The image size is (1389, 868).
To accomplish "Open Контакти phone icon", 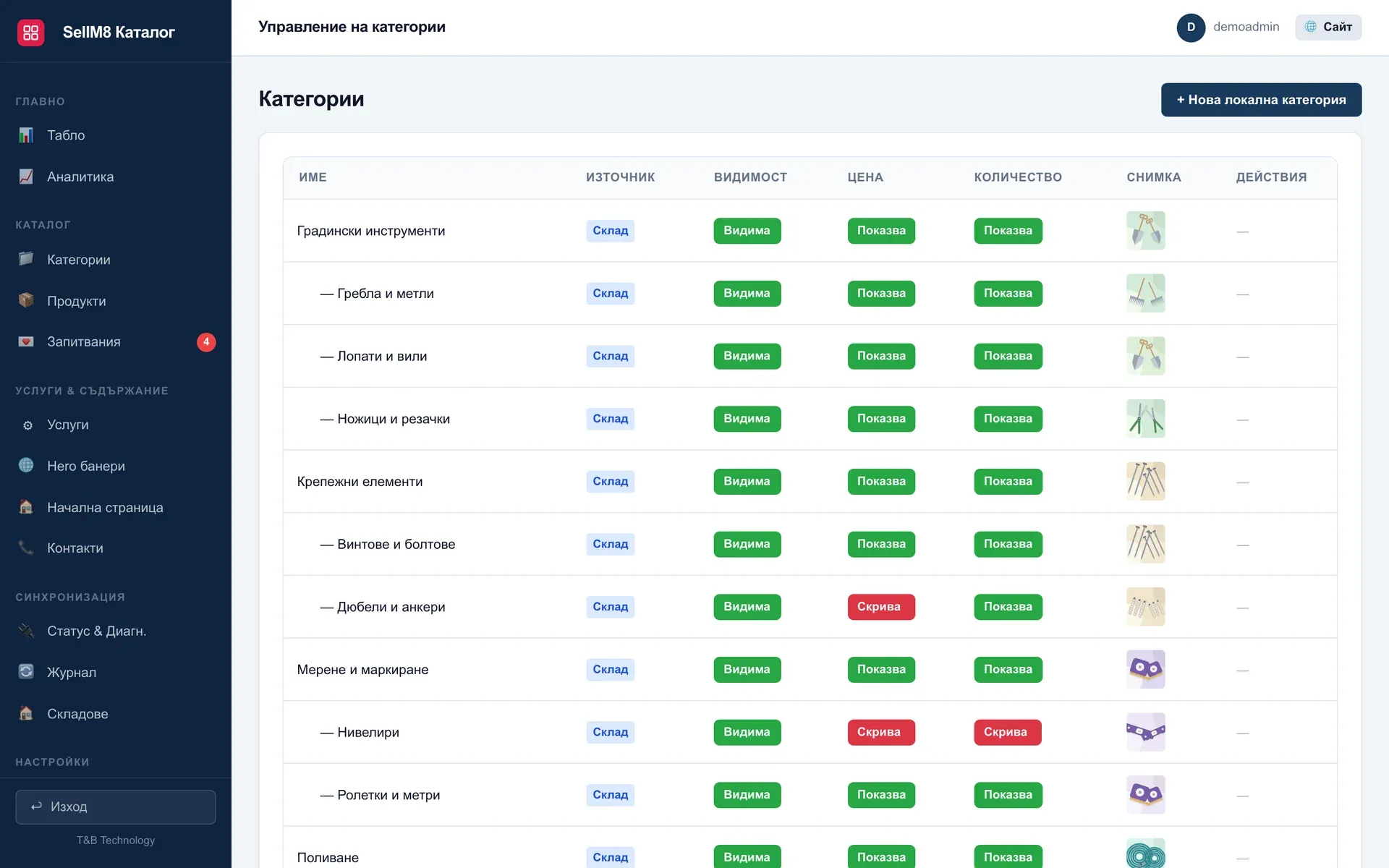I will pyautogui.click(x=26, y=548).
